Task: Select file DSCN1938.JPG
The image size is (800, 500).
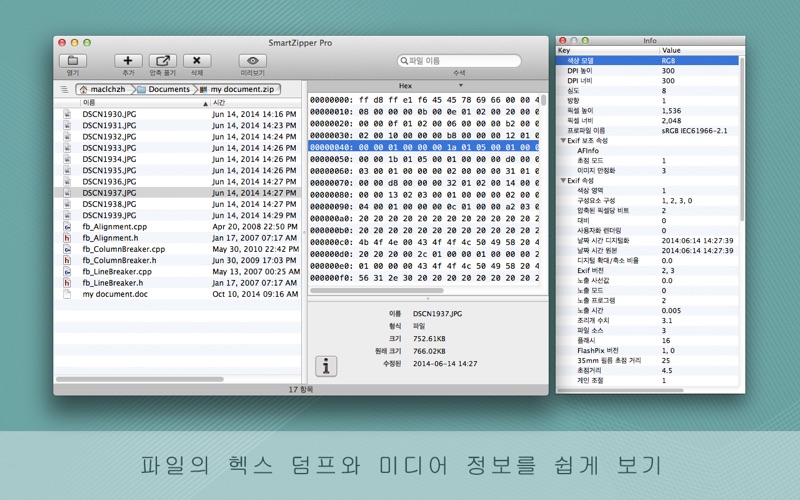Action: (109, 204)
